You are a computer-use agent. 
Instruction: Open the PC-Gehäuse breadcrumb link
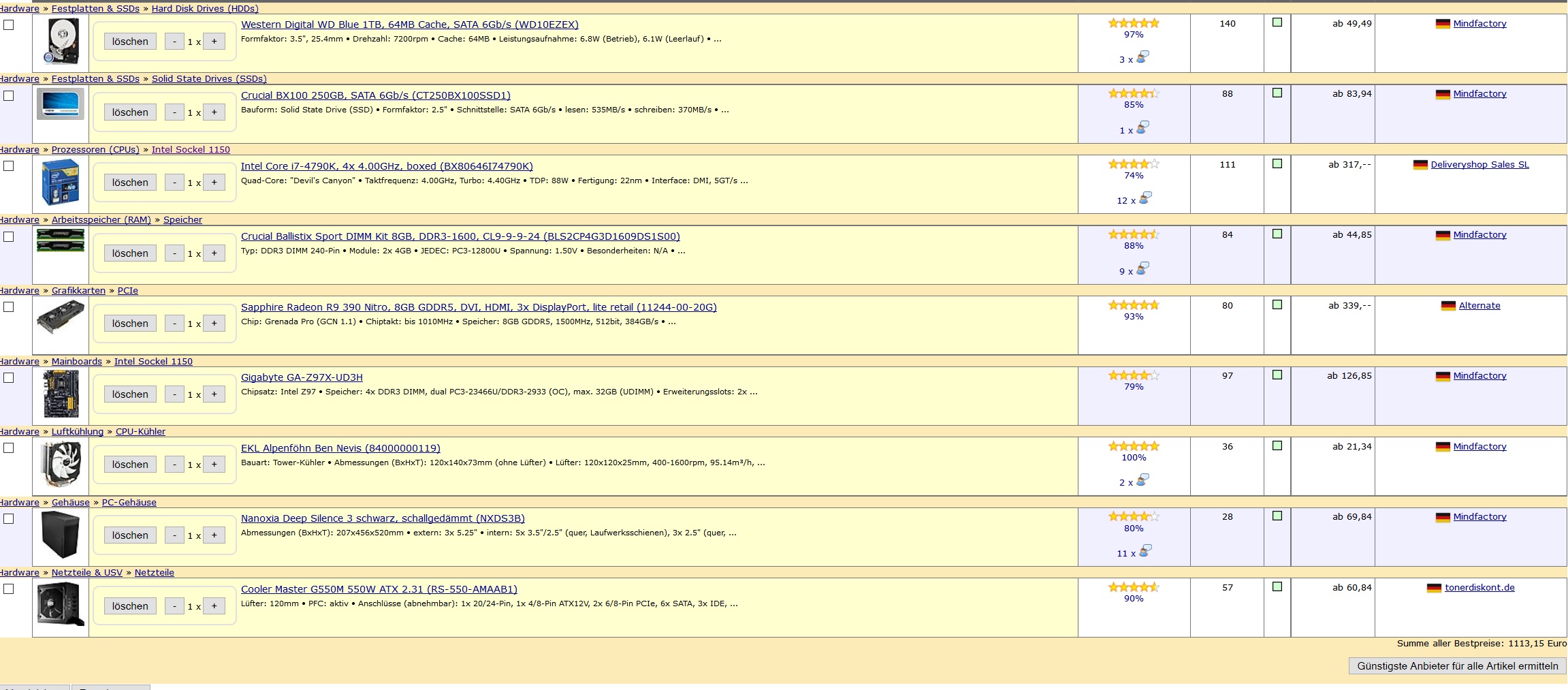(129, 503)
